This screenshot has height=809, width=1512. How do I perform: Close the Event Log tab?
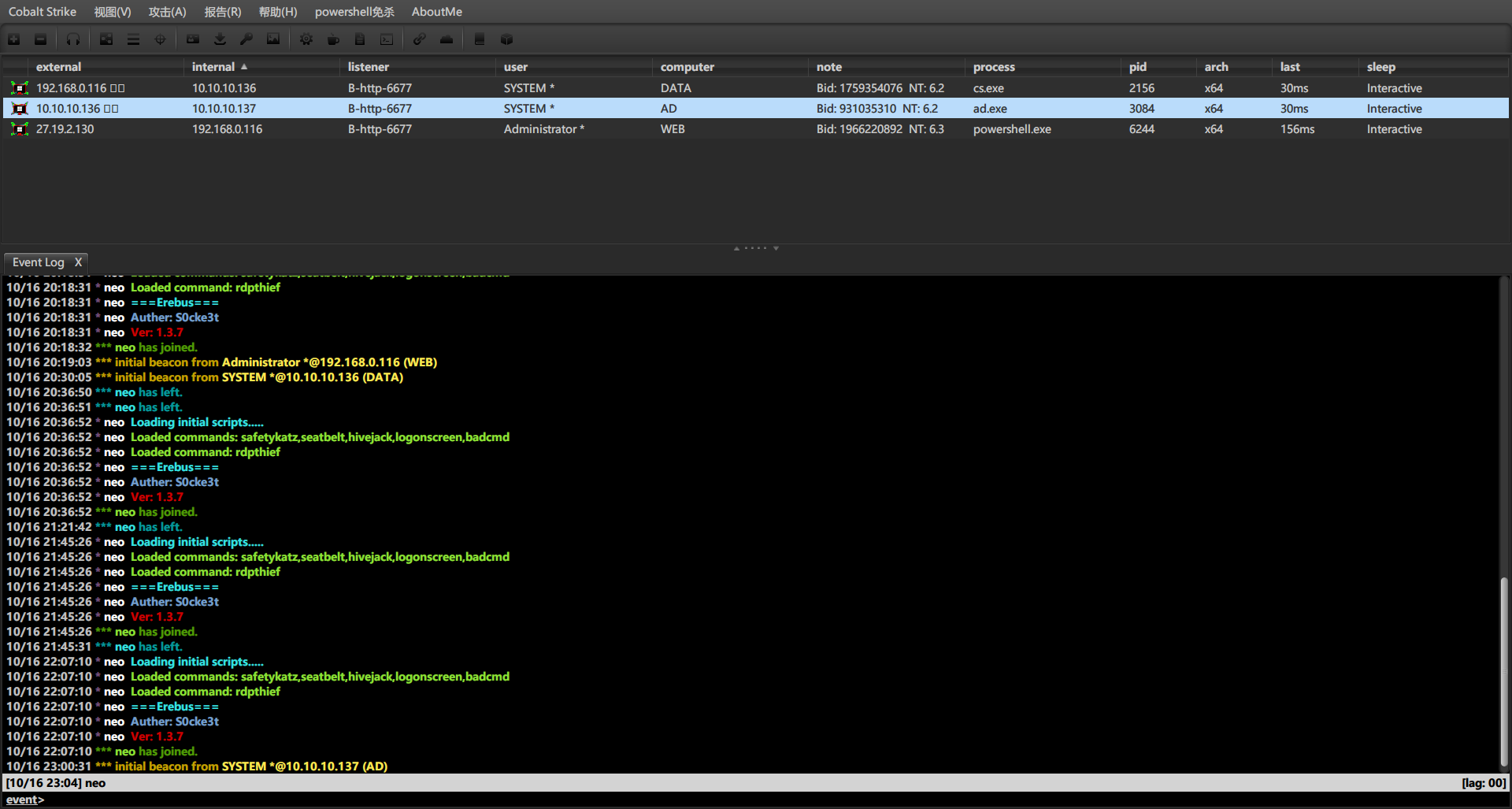tap(78, 262)
